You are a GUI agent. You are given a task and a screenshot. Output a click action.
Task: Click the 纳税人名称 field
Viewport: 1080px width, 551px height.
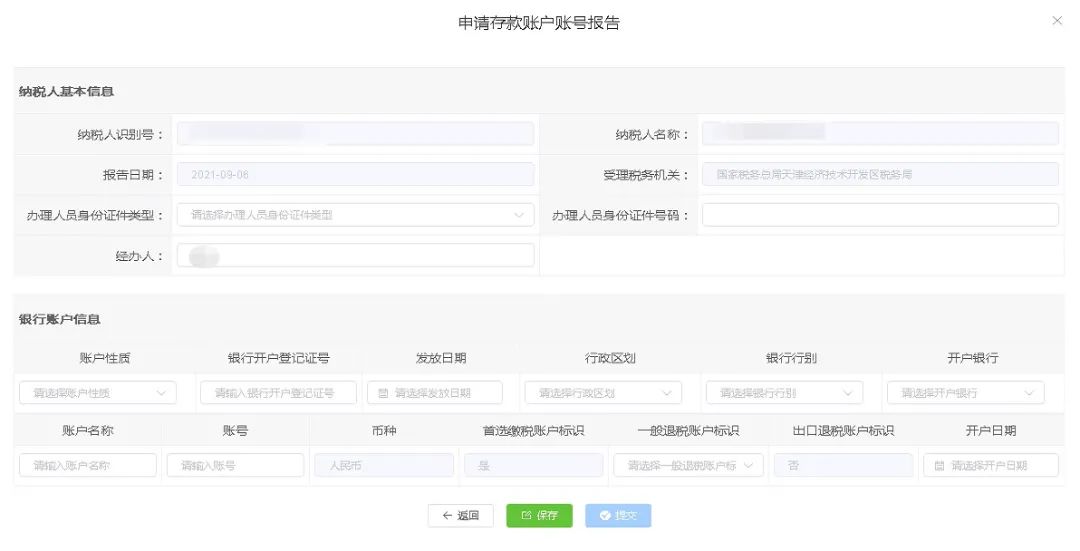[x=880, y=134]
